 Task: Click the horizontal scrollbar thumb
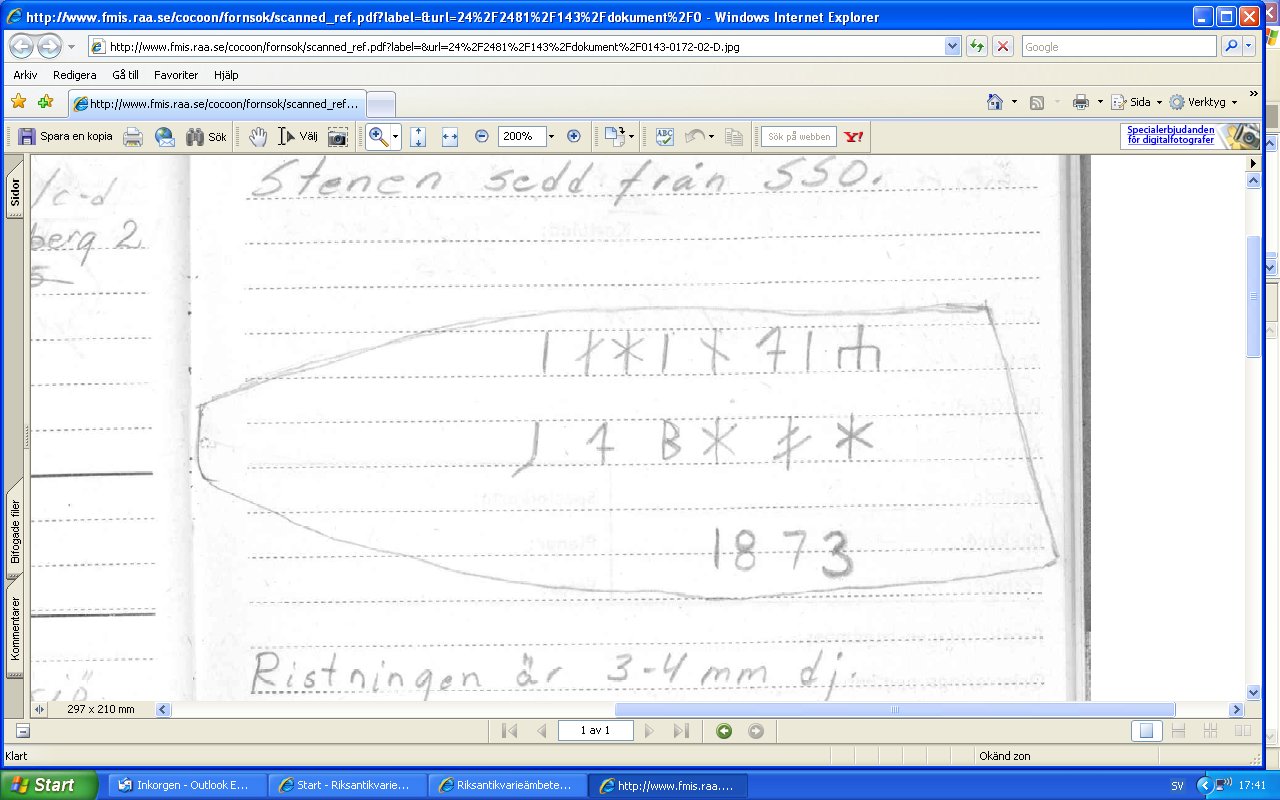pyautogui.click(x=895, y=710)
